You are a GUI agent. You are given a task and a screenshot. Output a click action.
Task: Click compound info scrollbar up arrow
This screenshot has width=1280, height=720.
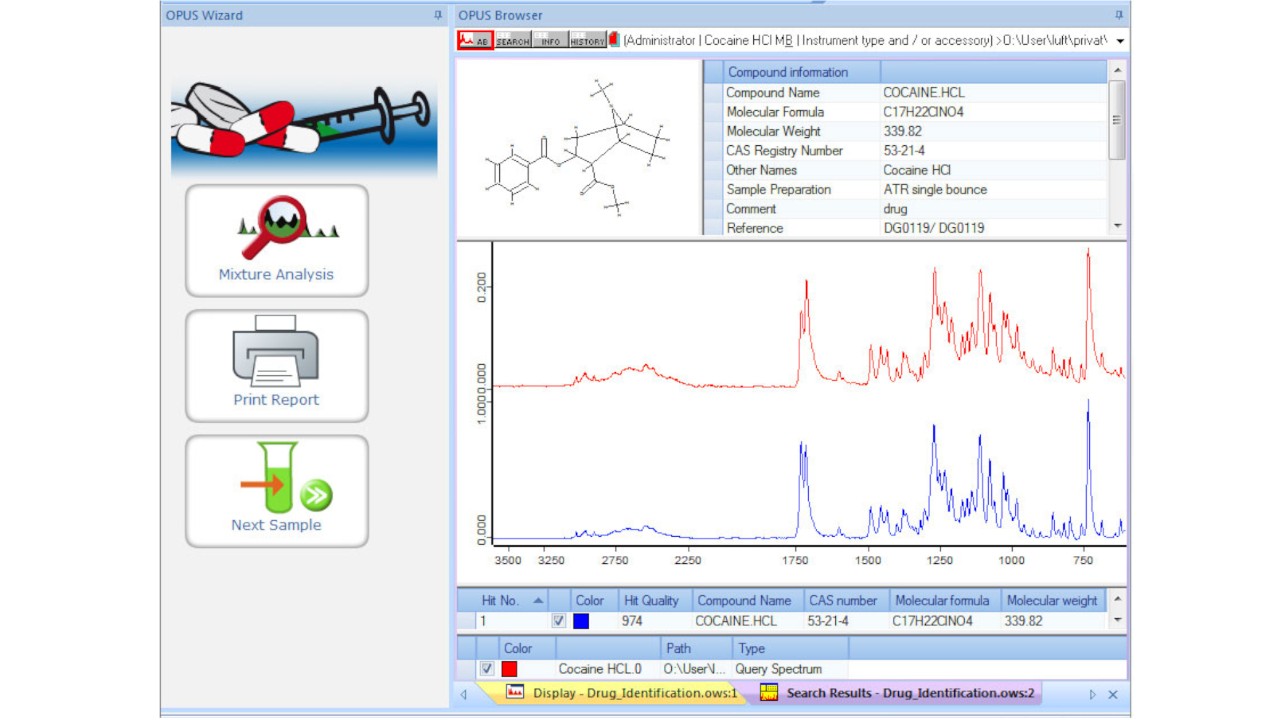(1118, 69)
